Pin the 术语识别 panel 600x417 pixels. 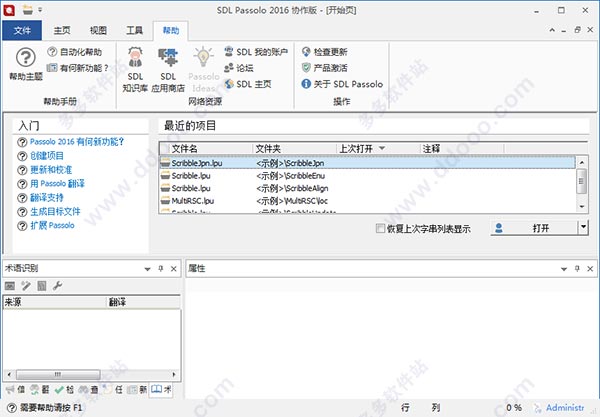point(161,269)
